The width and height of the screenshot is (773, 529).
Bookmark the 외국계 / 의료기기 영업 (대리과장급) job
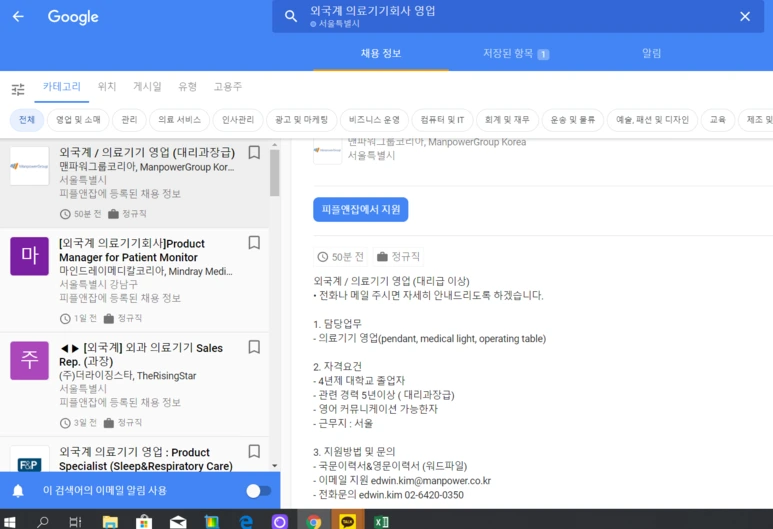tap(254, 152)
